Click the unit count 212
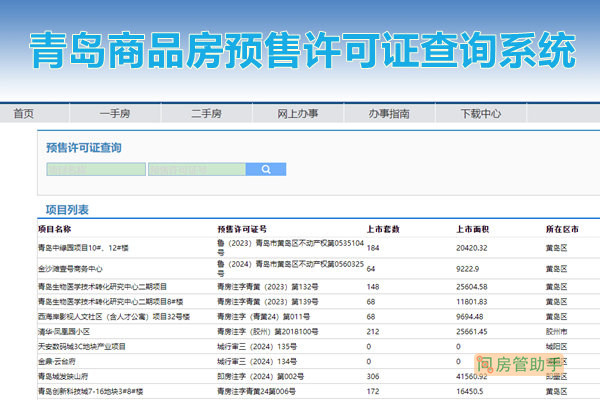 point(373,331)
